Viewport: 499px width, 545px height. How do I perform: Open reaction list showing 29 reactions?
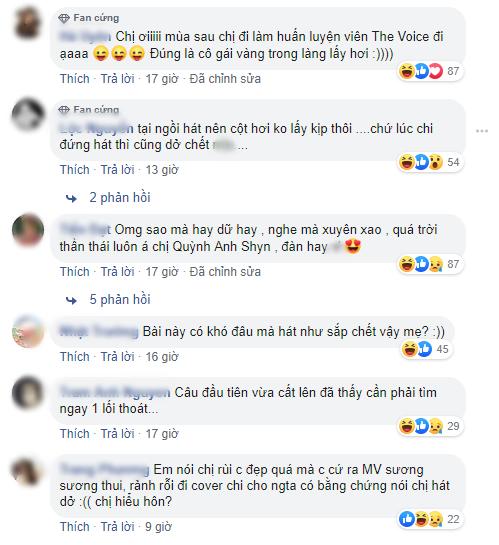coord(430,426)
